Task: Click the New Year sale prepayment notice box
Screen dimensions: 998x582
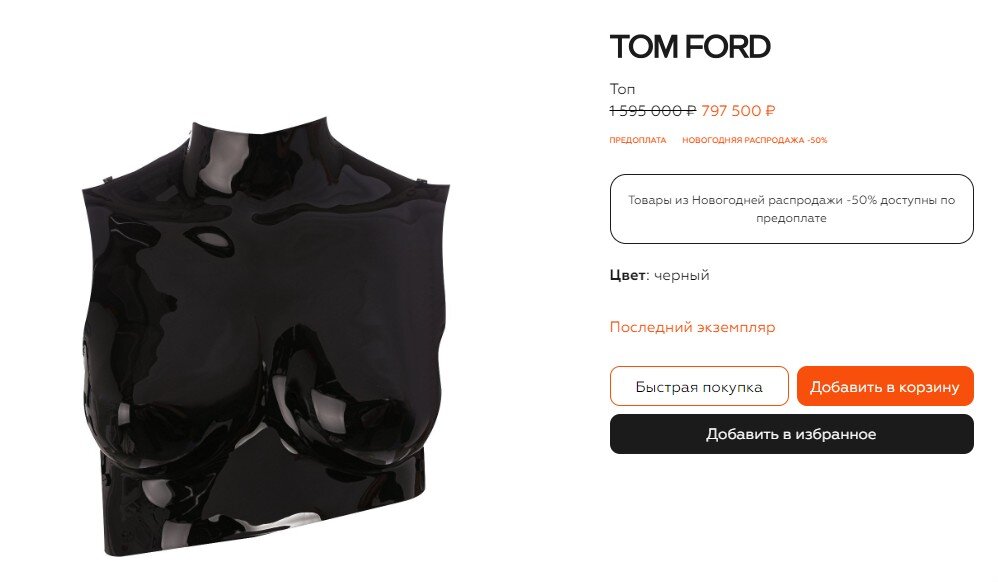Action: tap(792, 209)
